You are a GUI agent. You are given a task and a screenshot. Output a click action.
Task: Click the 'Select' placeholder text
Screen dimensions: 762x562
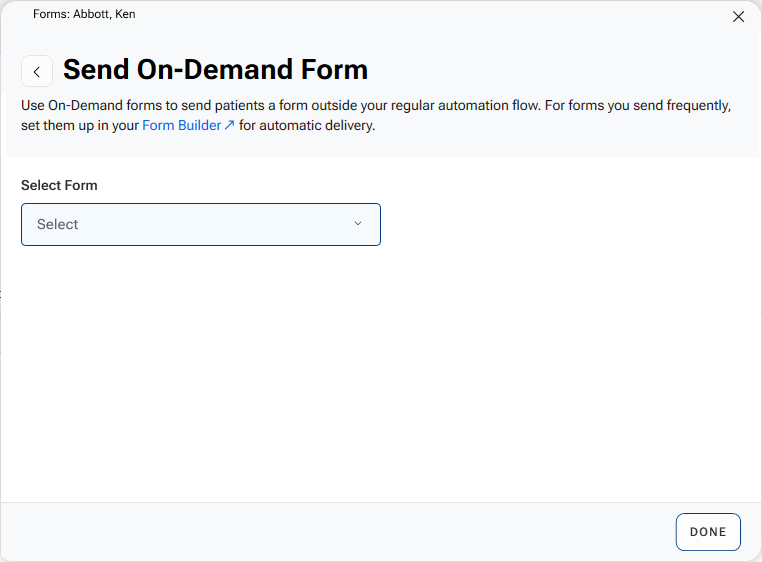tap(58, 224)
